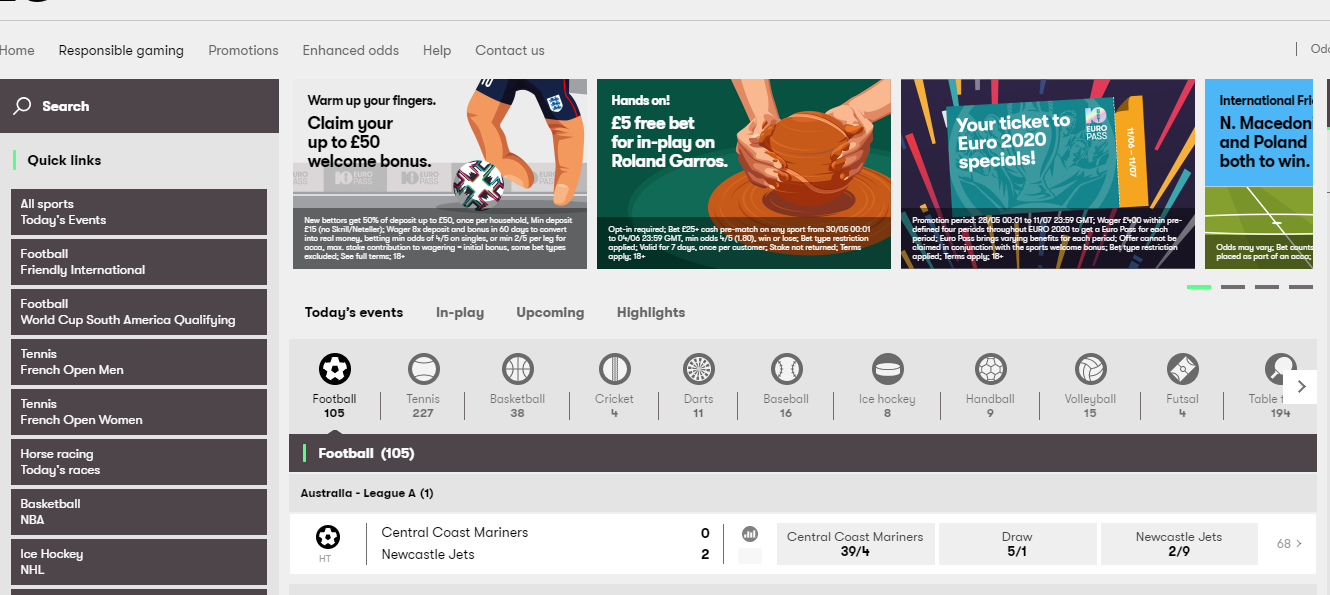
Task: Select the Tennis sport icon
Action: pos(423,371)
